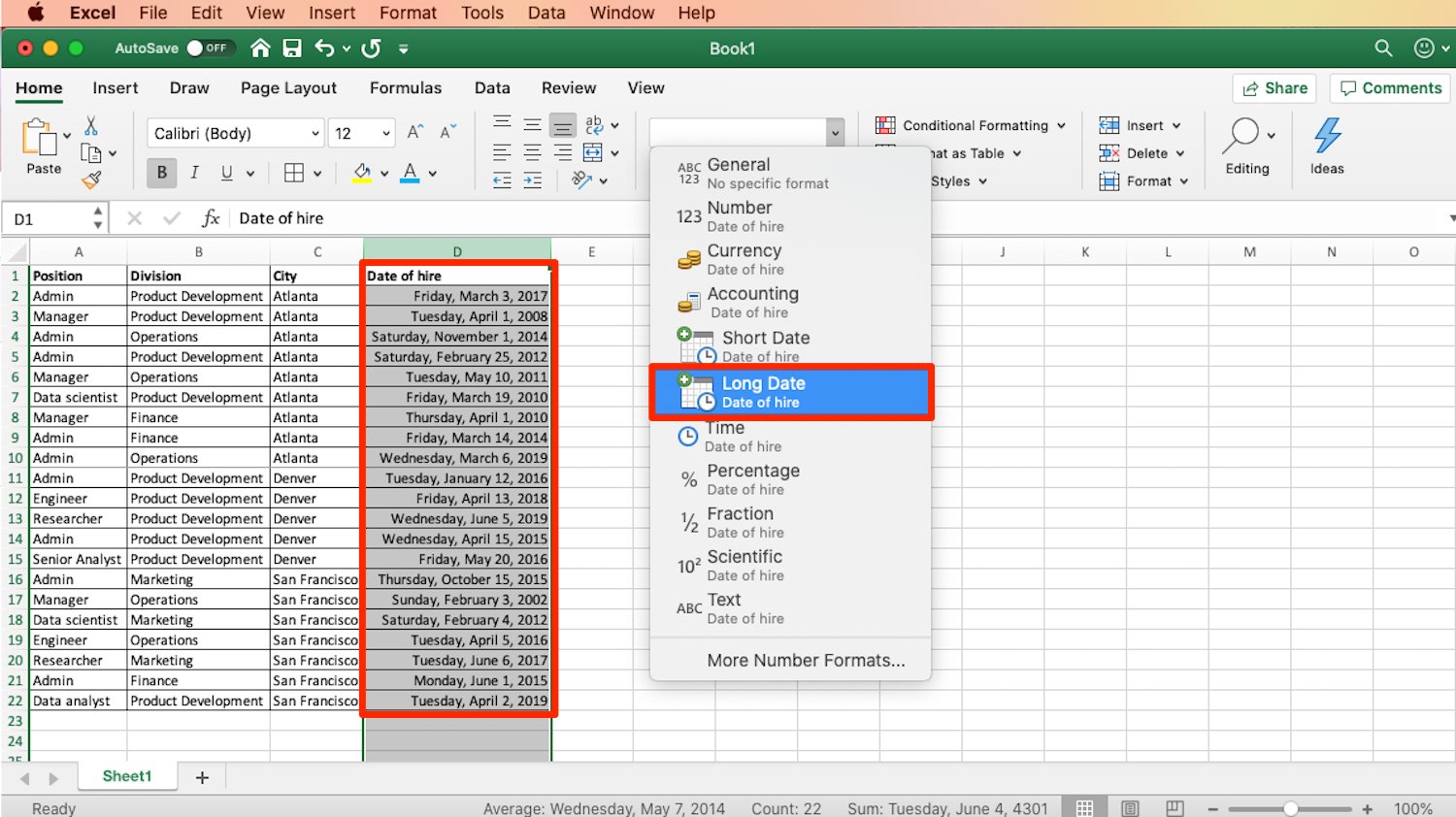
Task: Toggle Bold formatting
Action: click(x=162, y=173)
